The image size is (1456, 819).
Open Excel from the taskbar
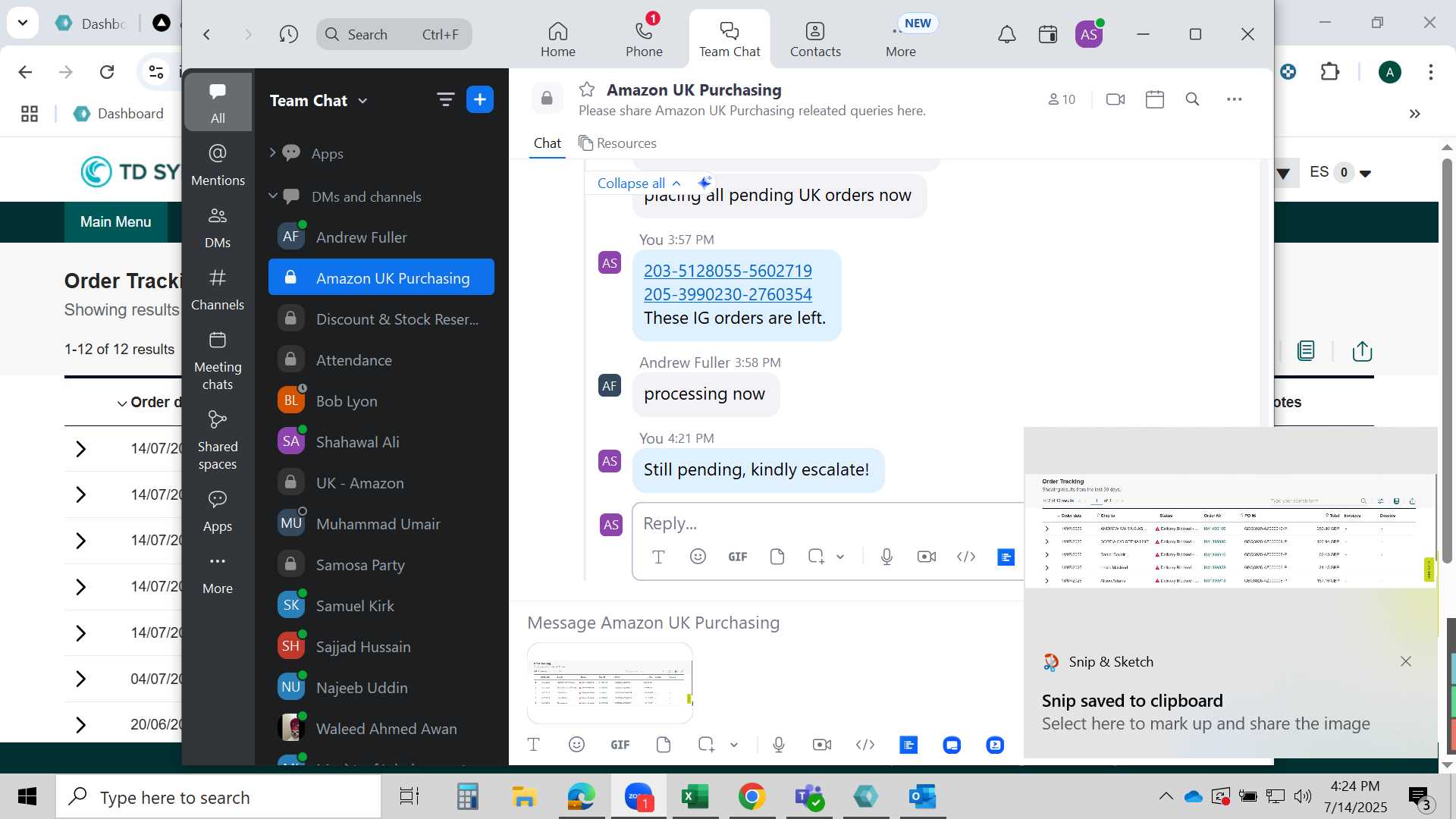pyautogui.click(x=695, y=796)
